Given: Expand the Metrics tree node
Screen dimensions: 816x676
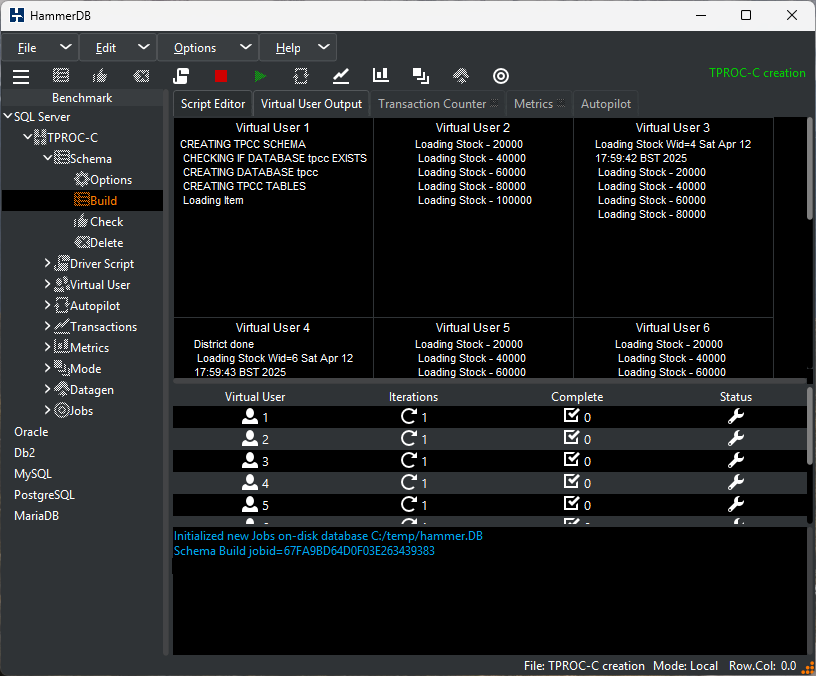Looking at the screenshot, I should click(47, 347).
